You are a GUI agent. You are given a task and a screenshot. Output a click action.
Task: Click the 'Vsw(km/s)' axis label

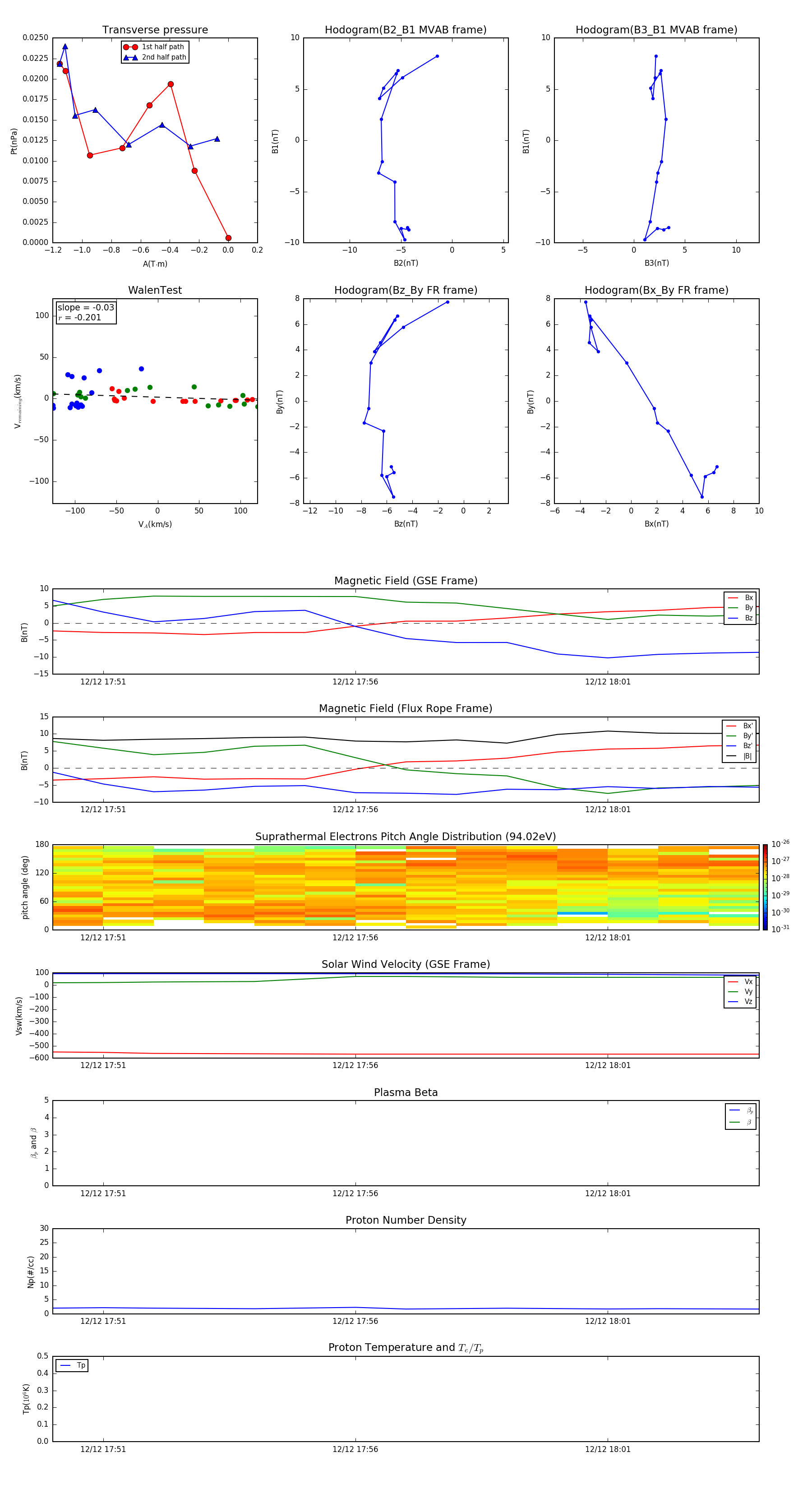coord(18,1015)
